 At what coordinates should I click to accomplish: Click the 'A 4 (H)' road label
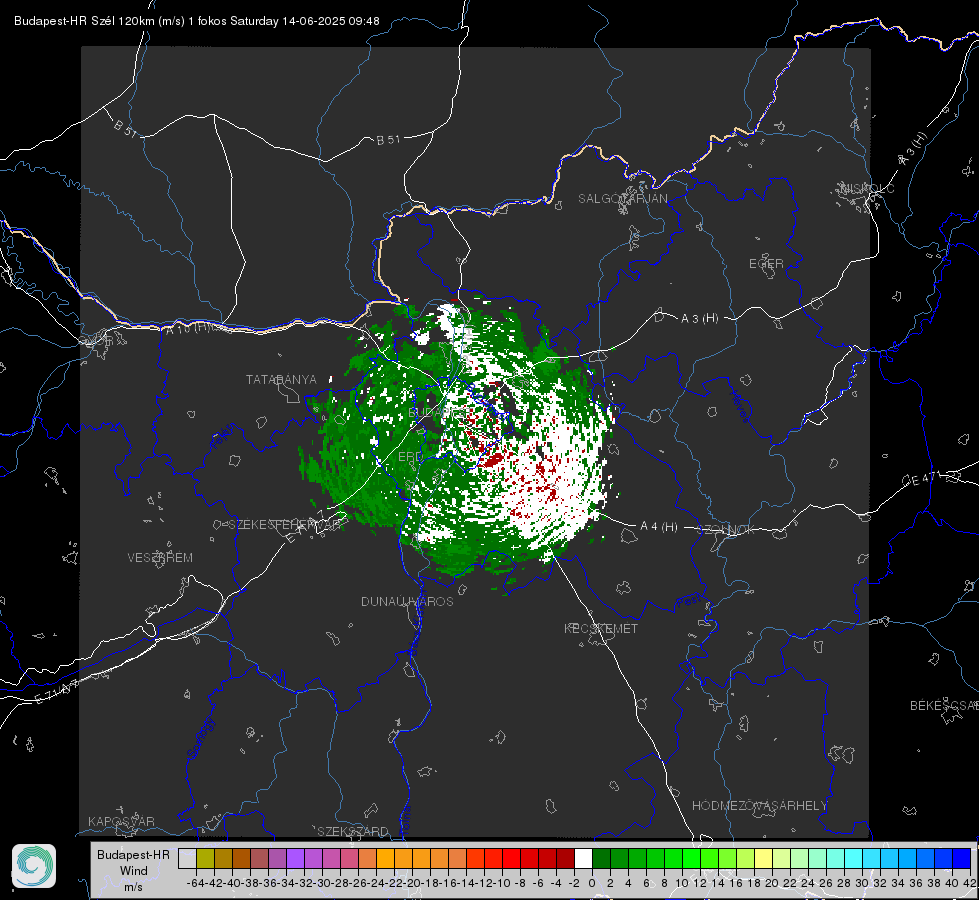(659, 527)
